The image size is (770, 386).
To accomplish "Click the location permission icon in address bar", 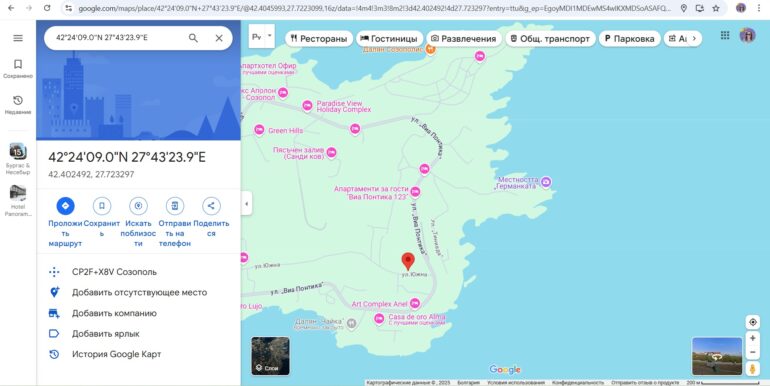I will [684, 8].
